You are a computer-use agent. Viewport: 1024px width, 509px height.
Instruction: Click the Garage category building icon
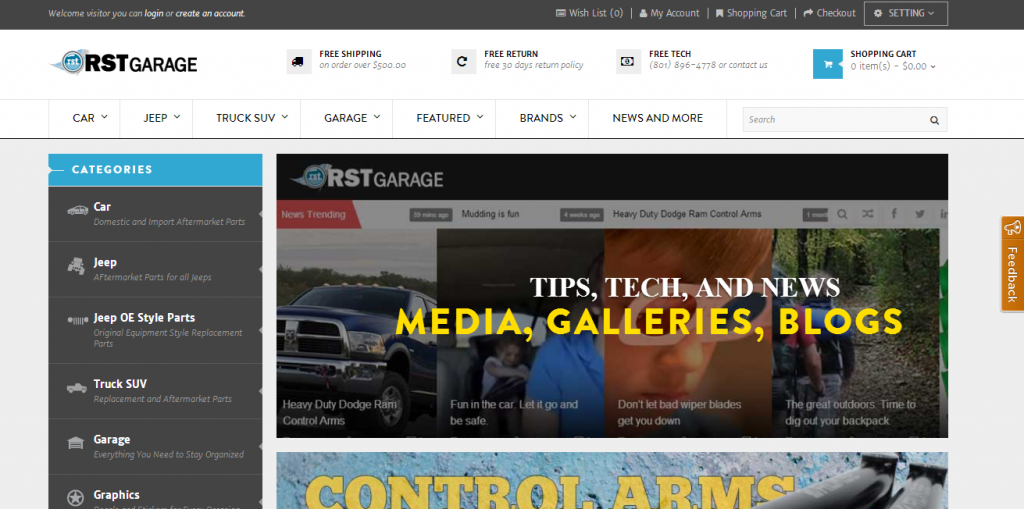coord(76,443)
